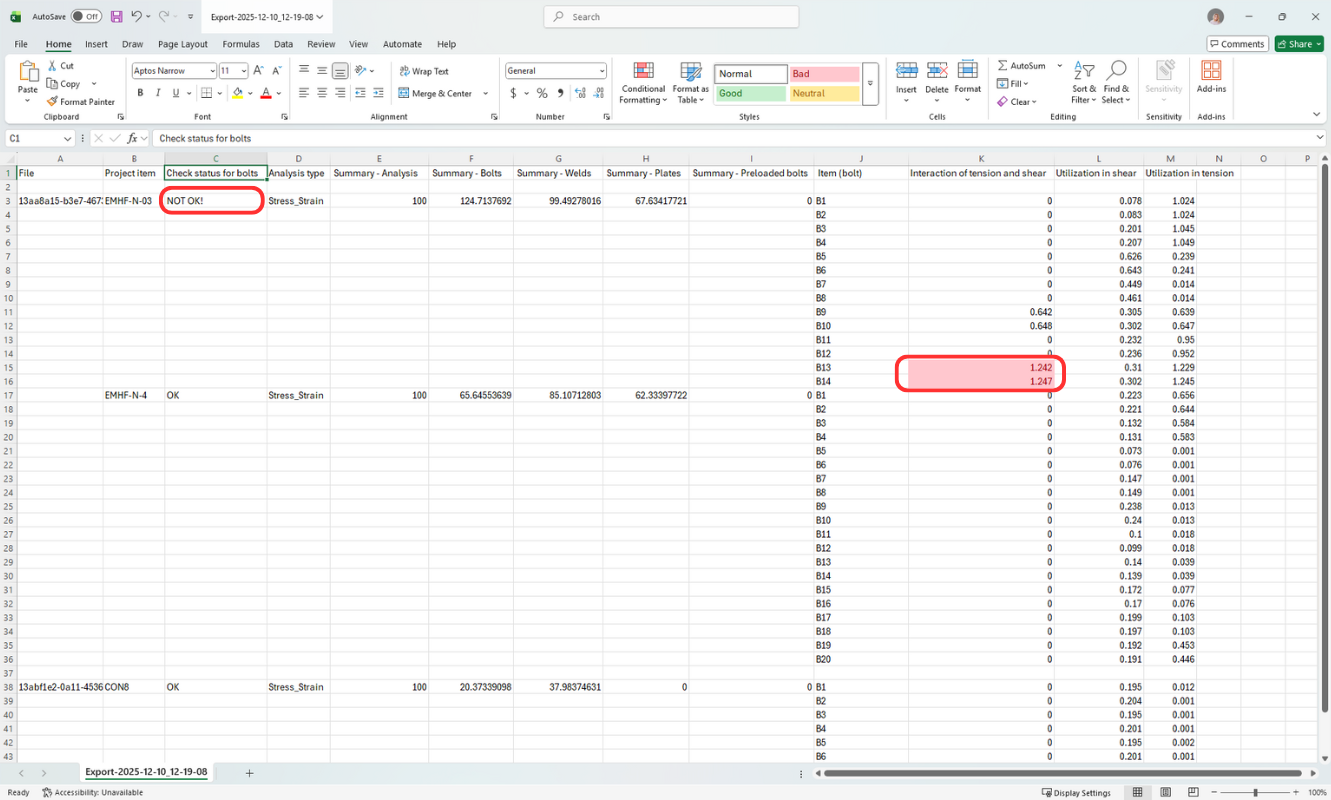Click the Merge & Center icon

404,93
